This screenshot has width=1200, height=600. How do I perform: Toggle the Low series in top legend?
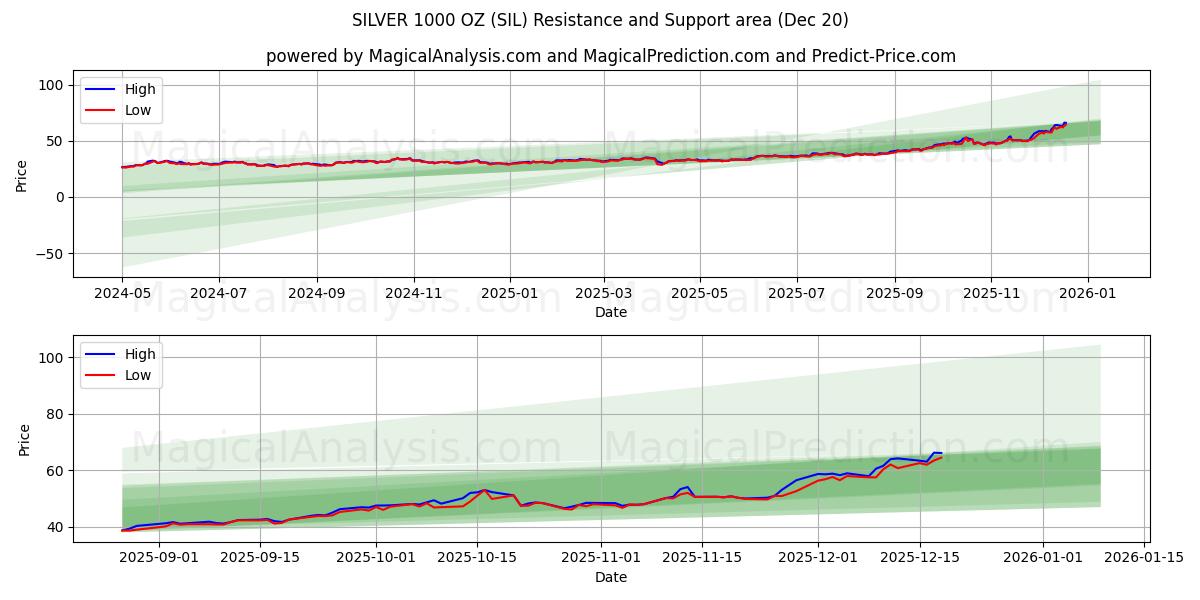140,110
